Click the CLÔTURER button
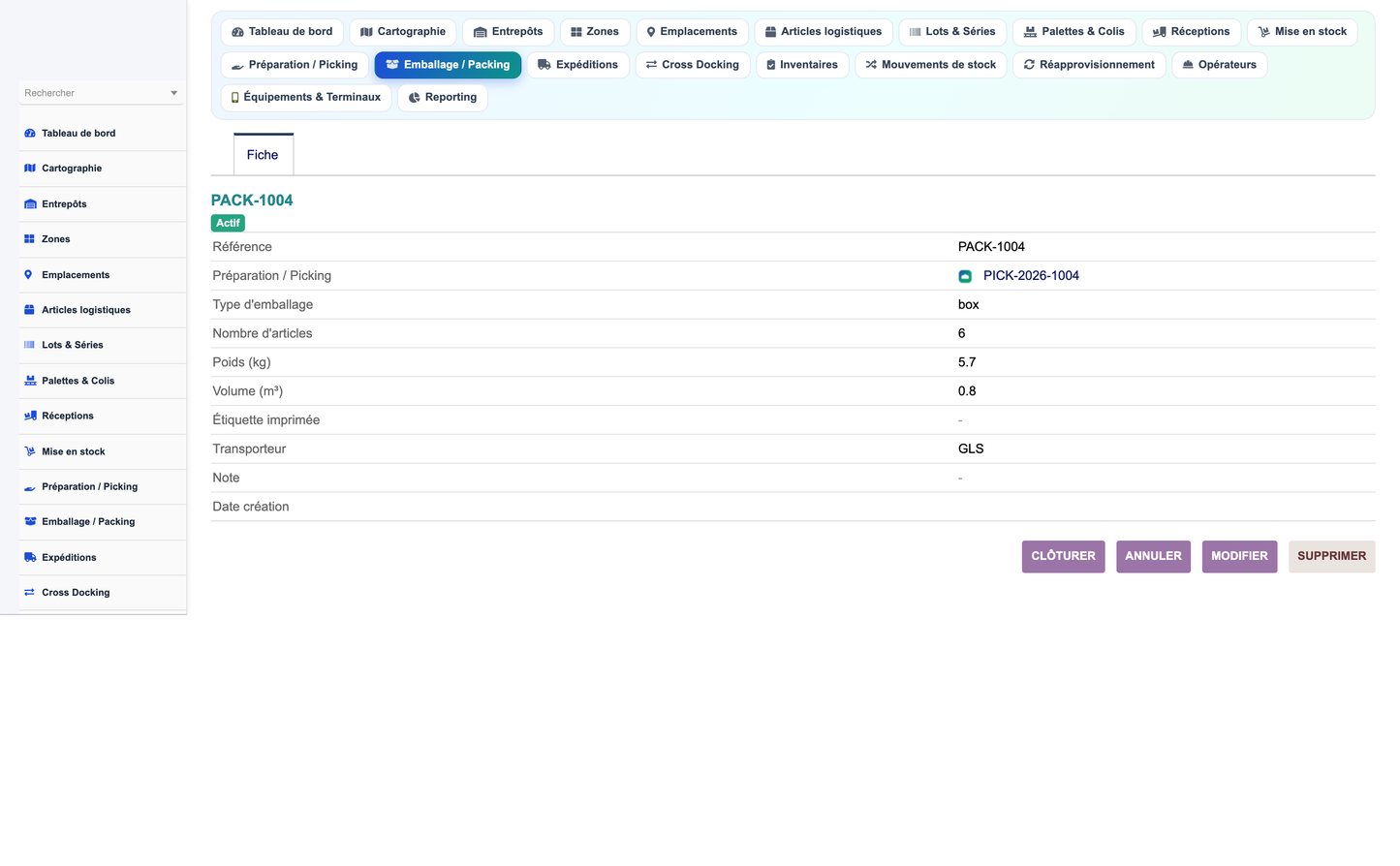The height and width of the screenshot is (866, 1400). coord(1063,557)
